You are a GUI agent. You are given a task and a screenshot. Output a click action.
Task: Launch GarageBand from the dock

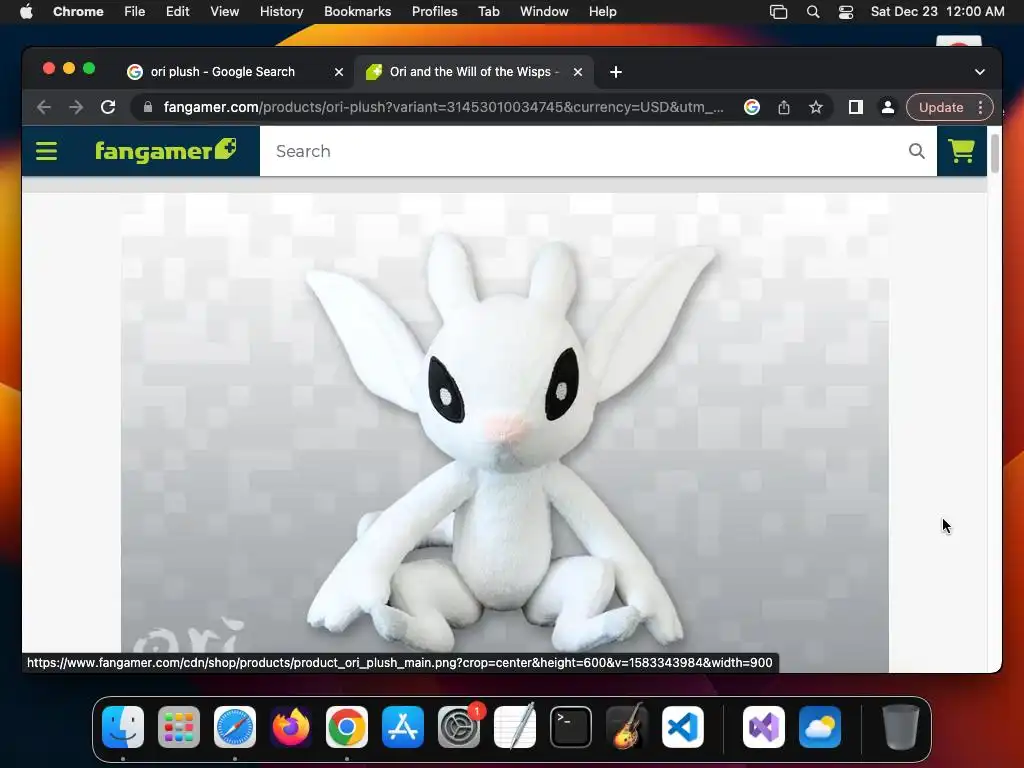[627, 727]
